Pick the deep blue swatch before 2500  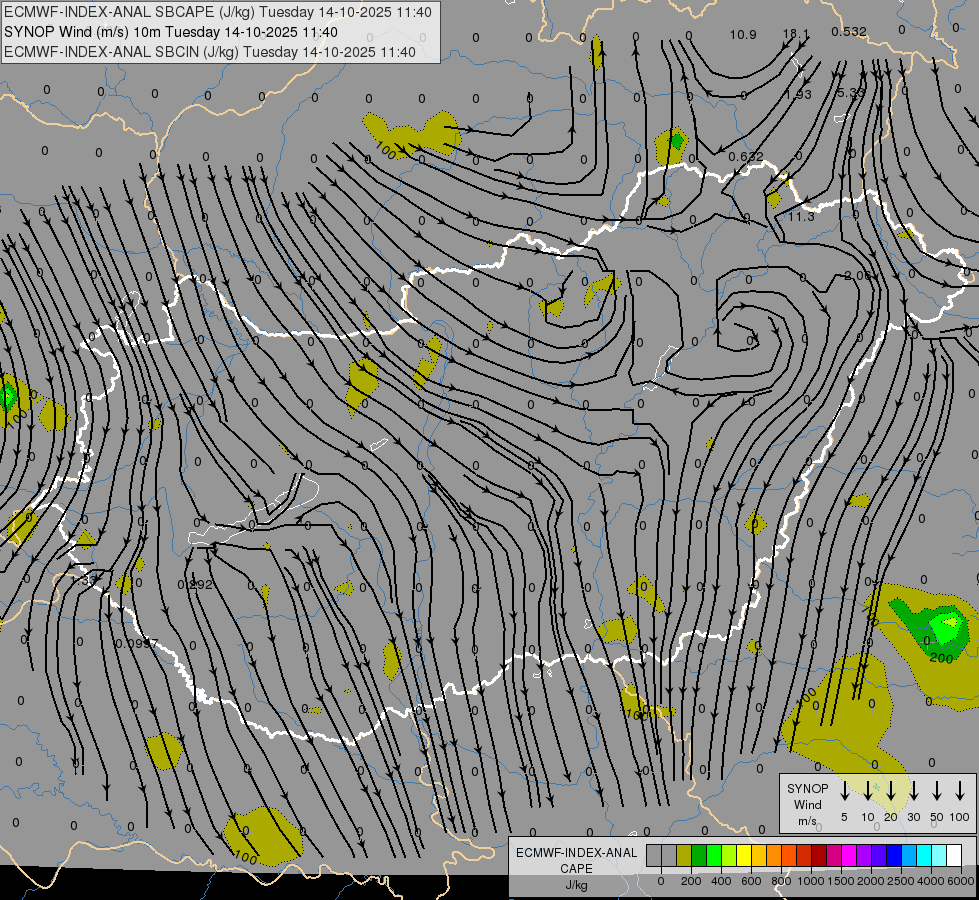click(x=893, y=855)
